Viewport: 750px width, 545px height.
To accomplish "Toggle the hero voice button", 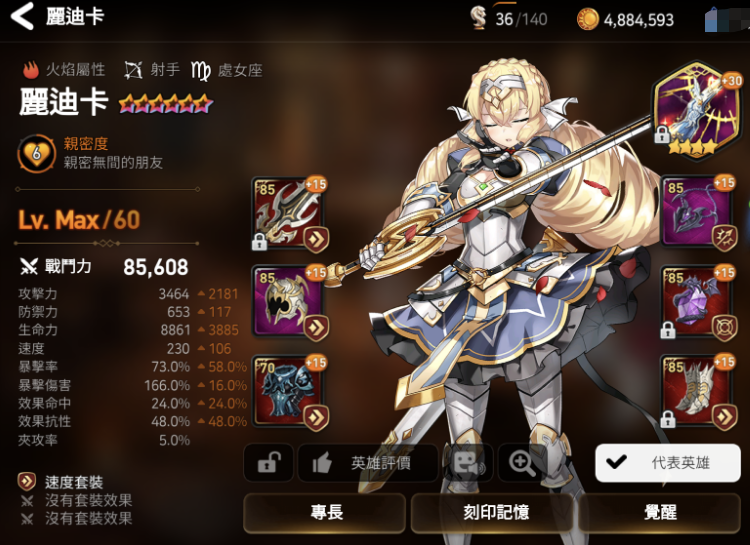I will (x=467, y=463).
